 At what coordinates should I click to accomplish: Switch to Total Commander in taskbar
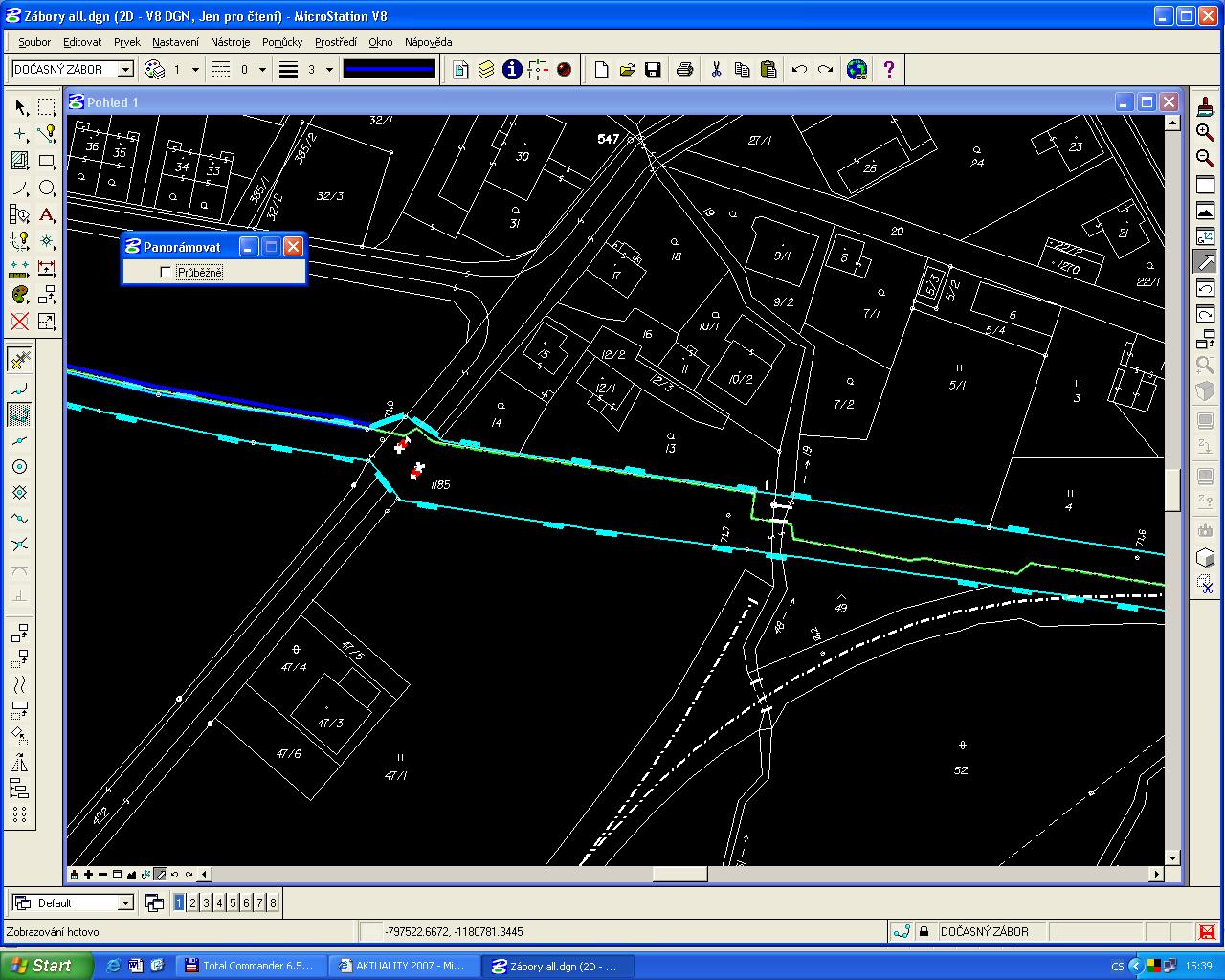(249, 966)
